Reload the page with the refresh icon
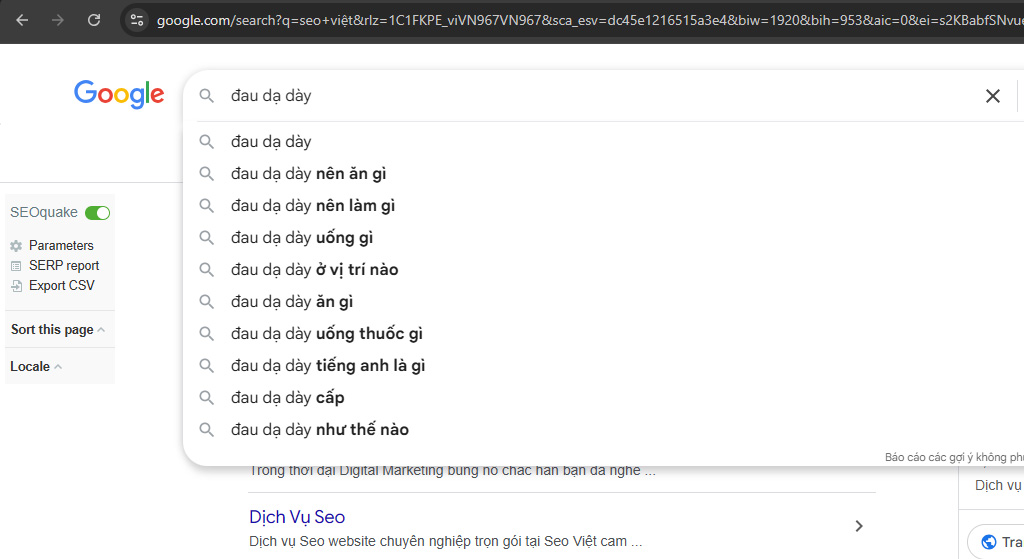 click(94, 20)
